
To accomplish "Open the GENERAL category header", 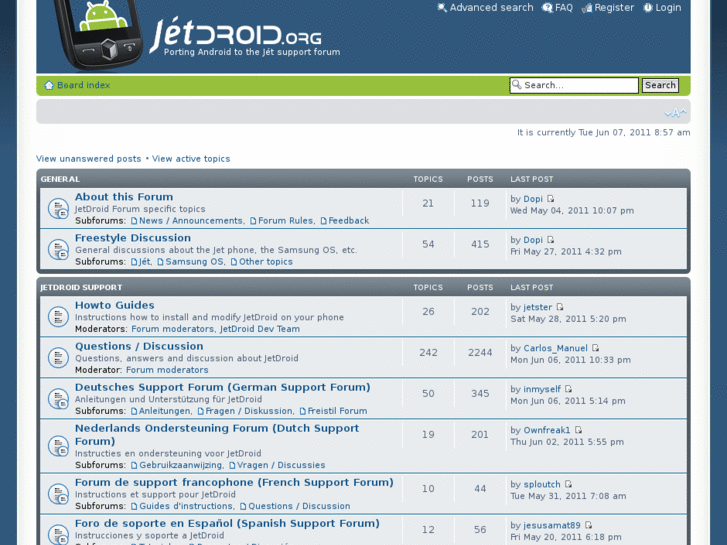I will point(60,179).
